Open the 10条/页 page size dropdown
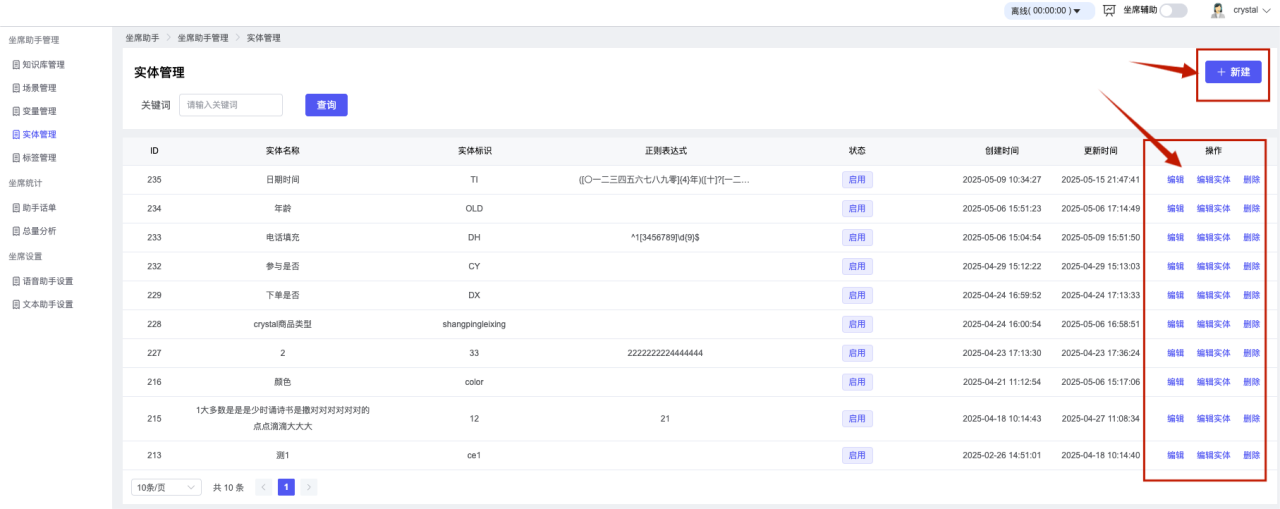The height and width of the screenshot is (509, 1280). click(x=165, y=488)
